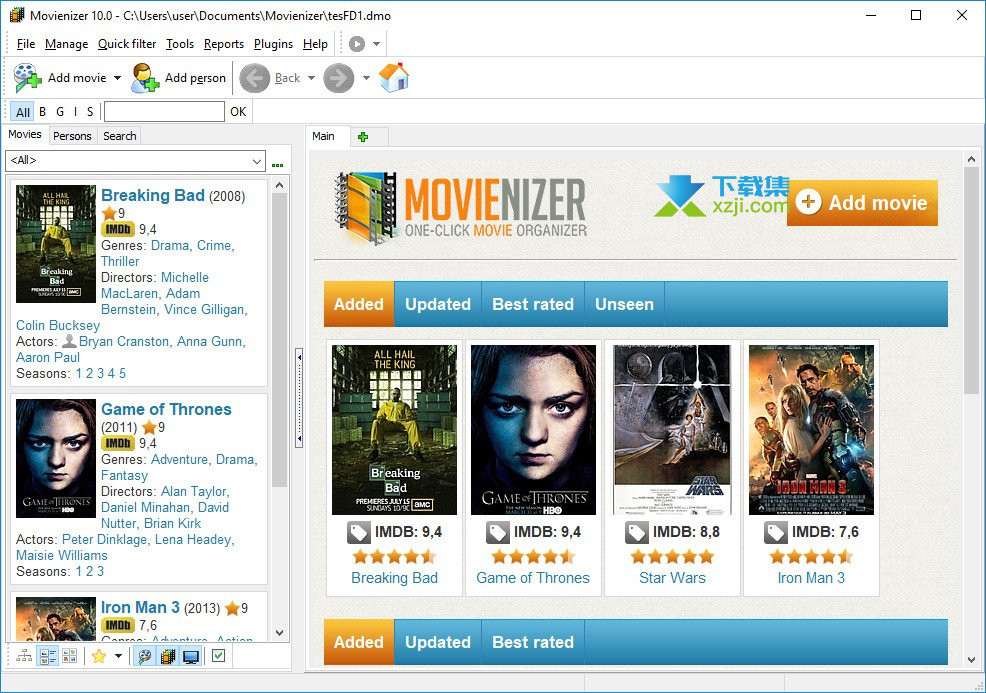Select the Movies tab

pyautogui.click(x=25, y=135)
